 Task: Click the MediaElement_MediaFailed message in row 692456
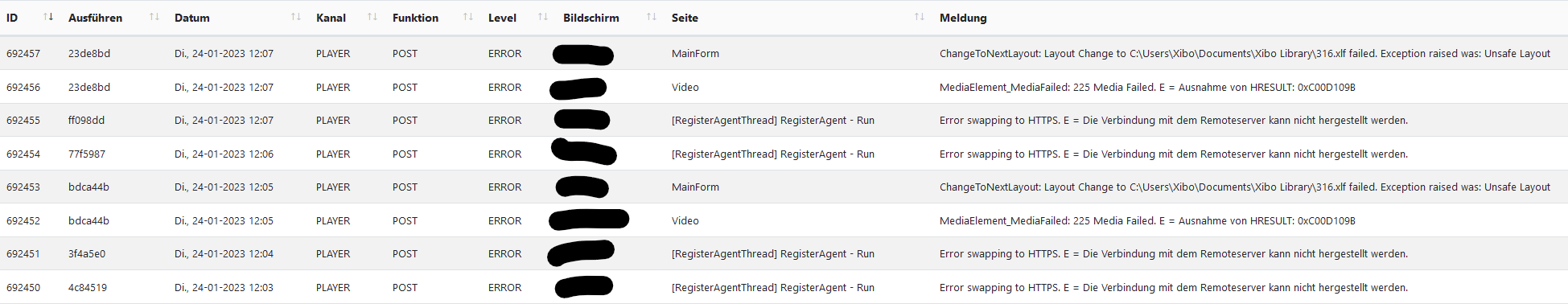point(1147,87)
